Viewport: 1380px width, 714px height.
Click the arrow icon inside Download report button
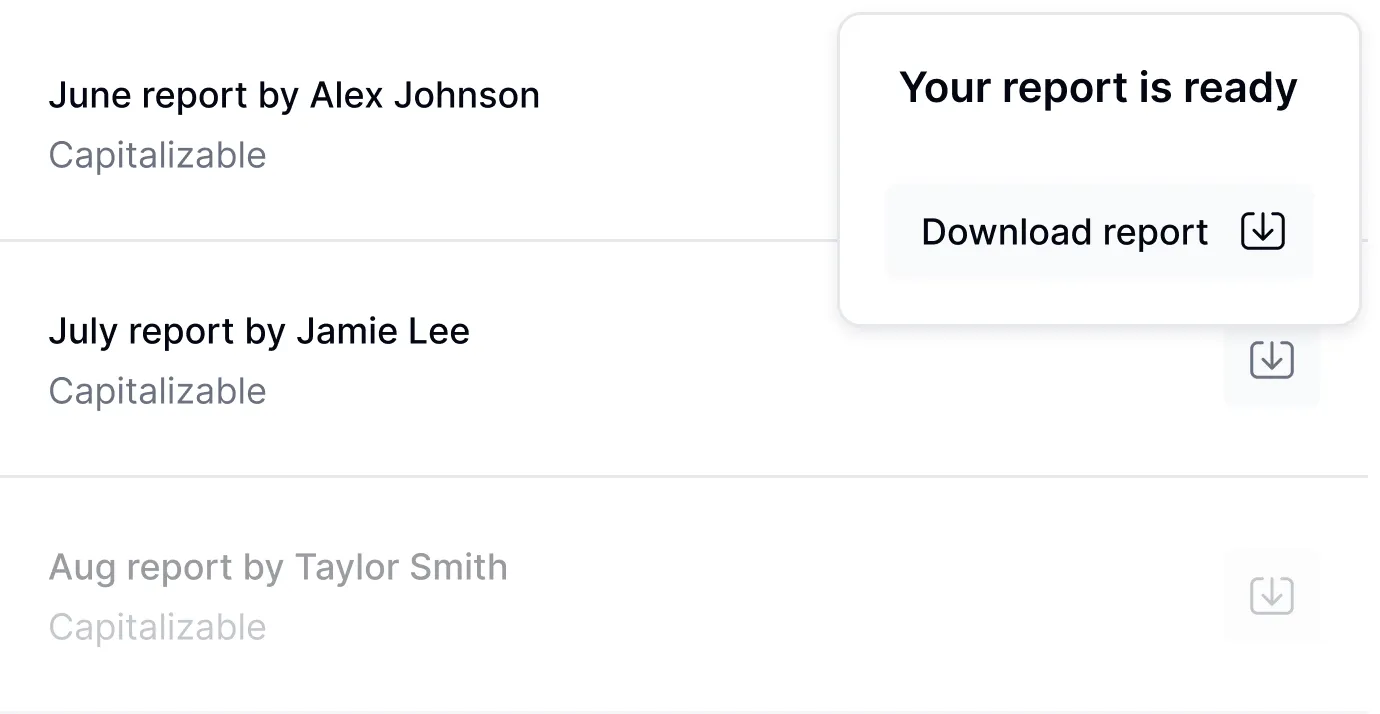[x=1262, y=231]
